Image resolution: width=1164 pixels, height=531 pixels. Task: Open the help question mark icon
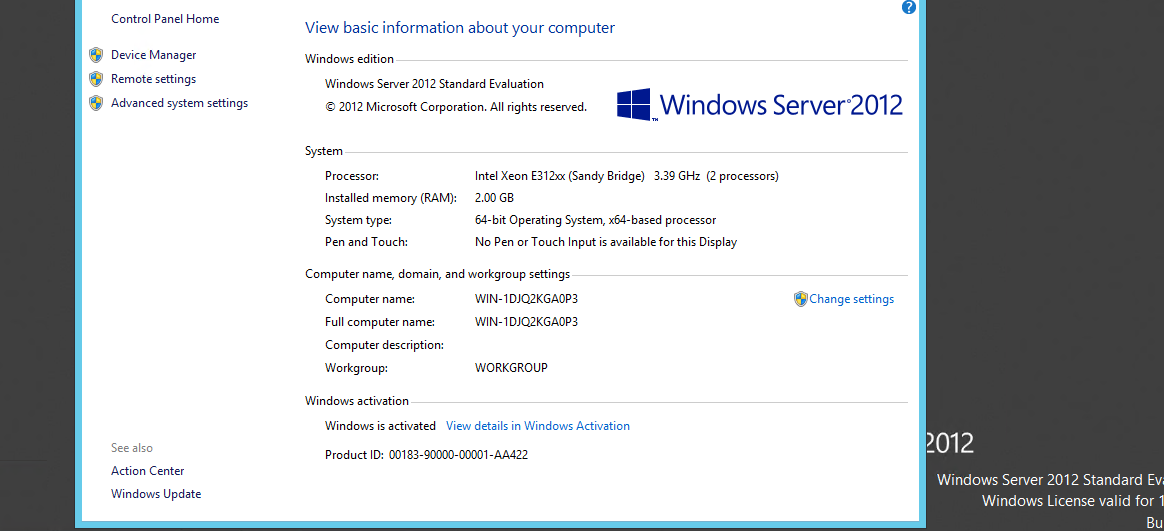coord(909,7)
